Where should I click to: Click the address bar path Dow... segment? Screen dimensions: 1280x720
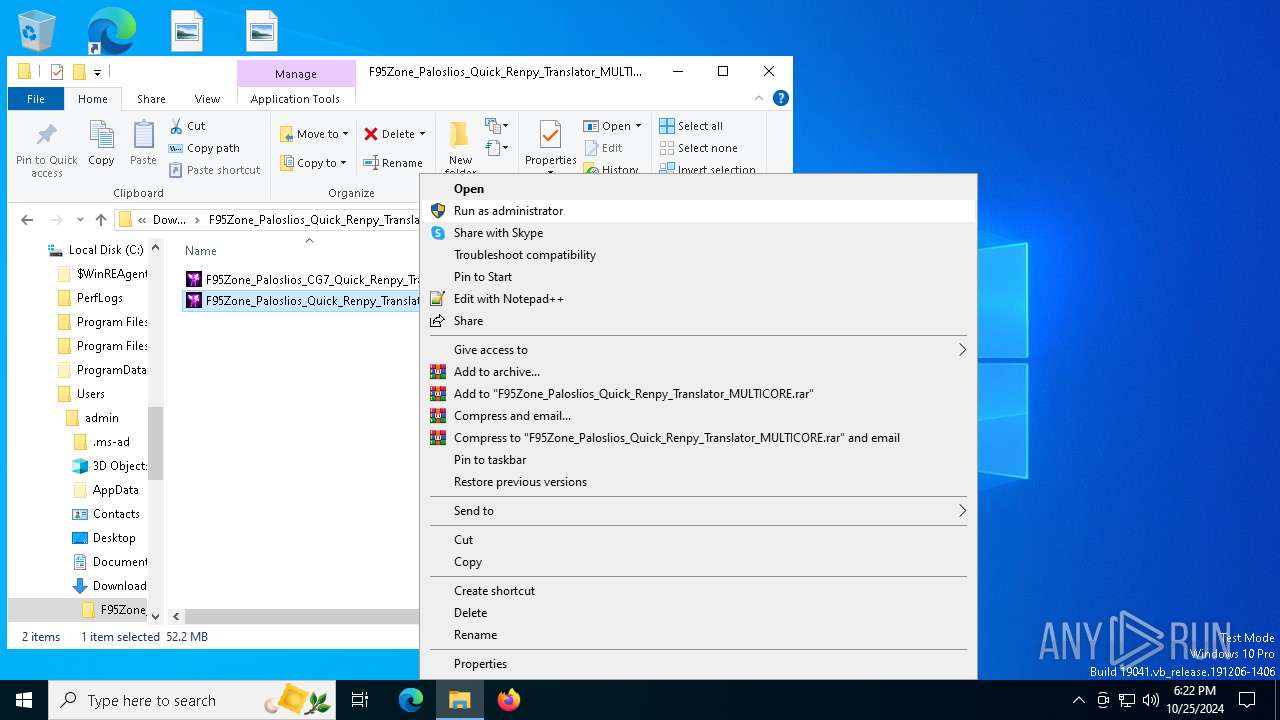tap(170, 220)
